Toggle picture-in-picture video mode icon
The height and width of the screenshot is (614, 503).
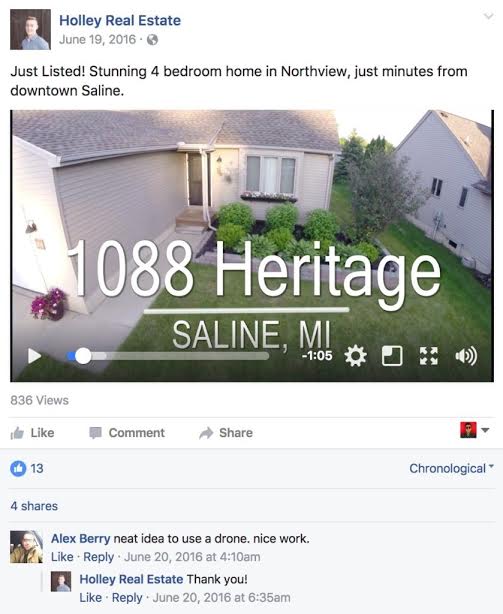392,356
